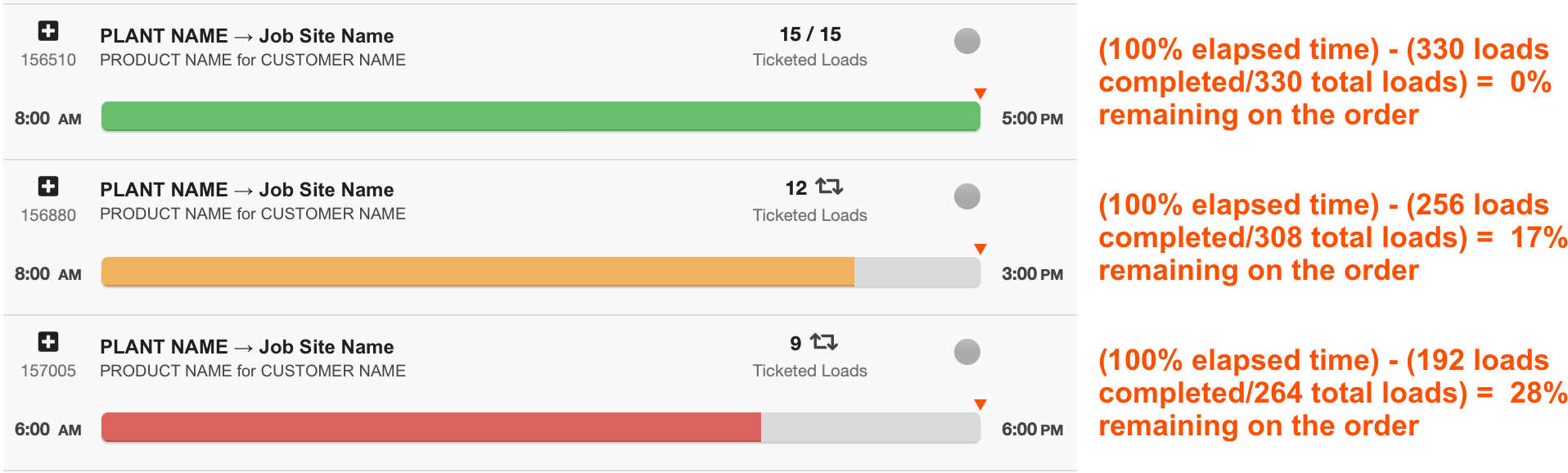Click the recurring loads icon beside 12
This screenshot has width=1568, height=473.
coord(829,187)
